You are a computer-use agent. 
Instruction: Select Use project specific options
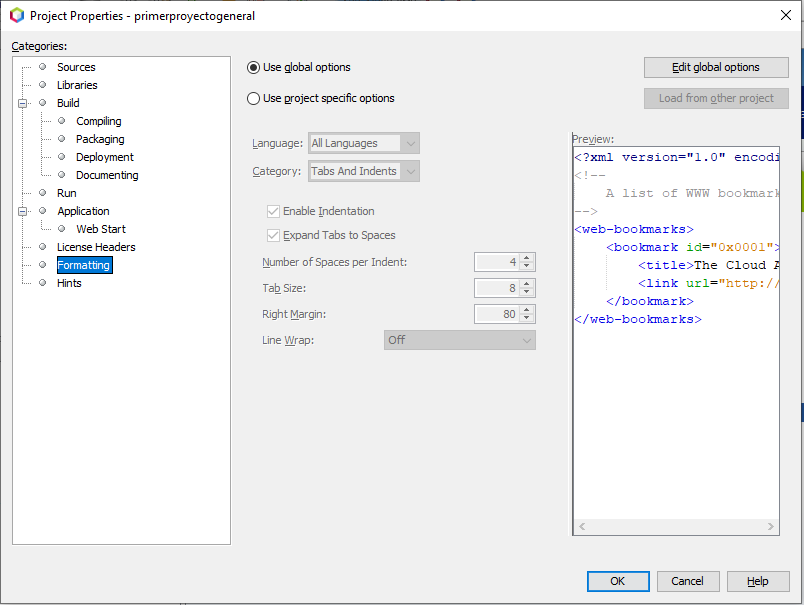(x=253, y=99)
